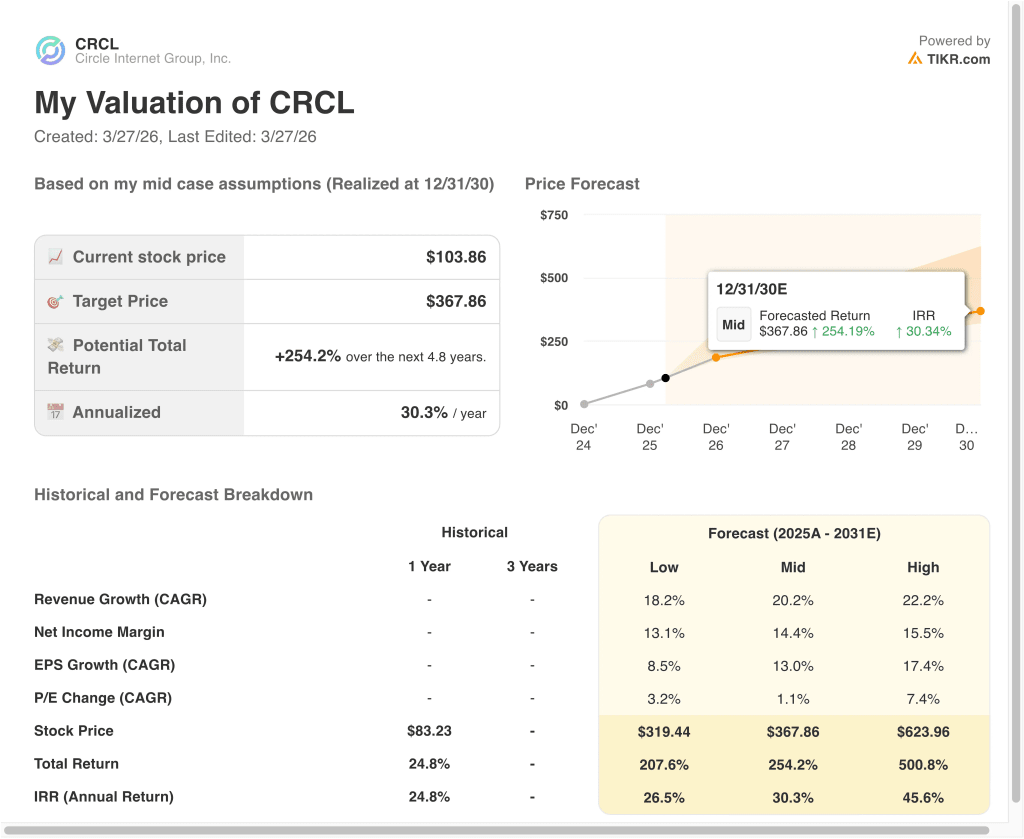Click the Mid badge in chart tooltip

[733, 325]
